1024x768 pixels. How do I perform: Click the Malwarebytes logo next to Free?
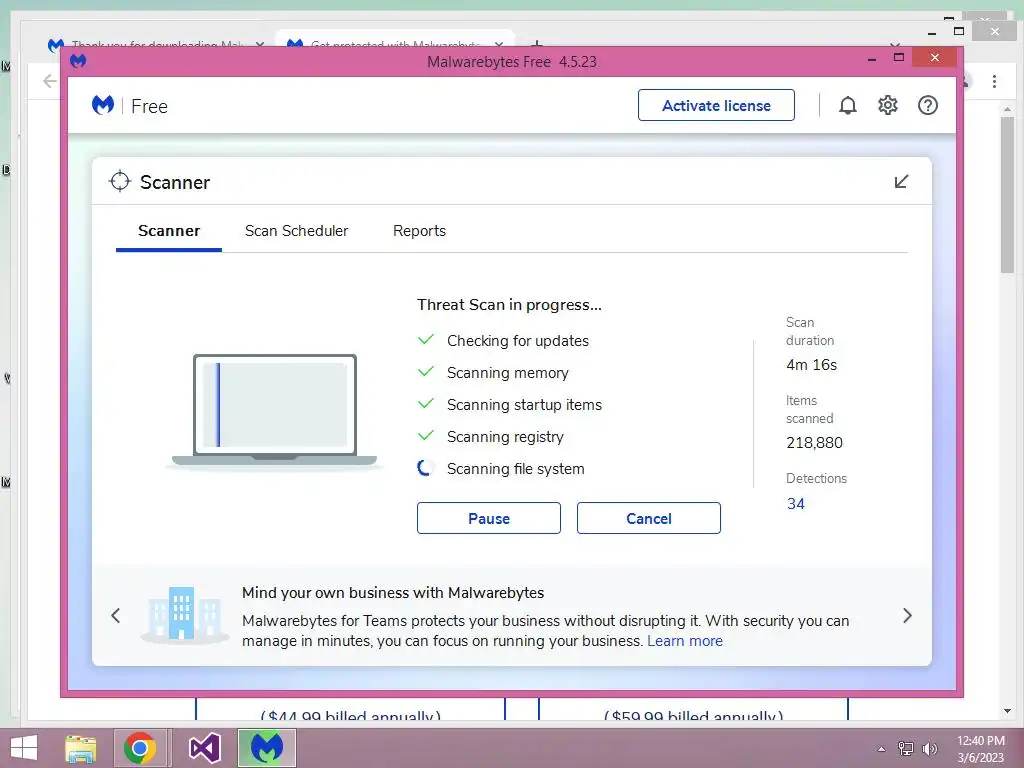click(103, 105)
